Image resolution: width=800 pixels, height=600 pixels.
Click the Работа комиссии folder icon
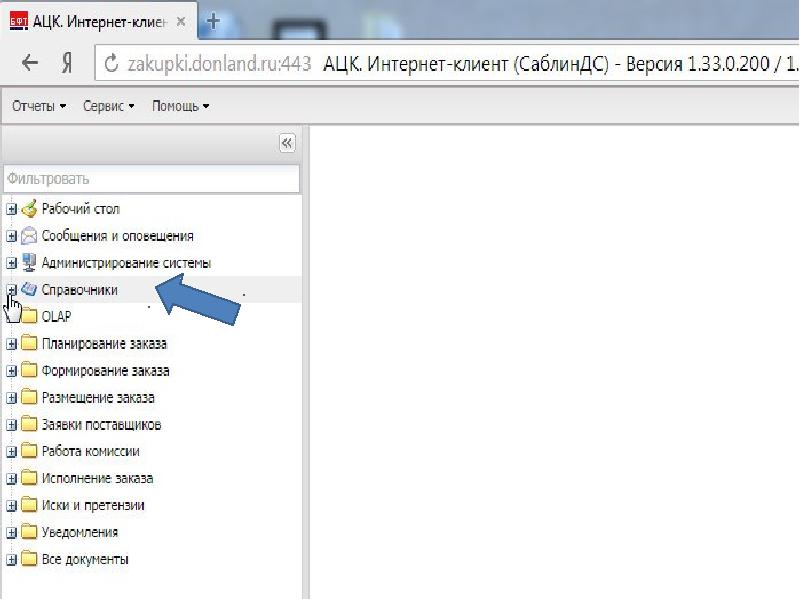[x=30, y=451]
